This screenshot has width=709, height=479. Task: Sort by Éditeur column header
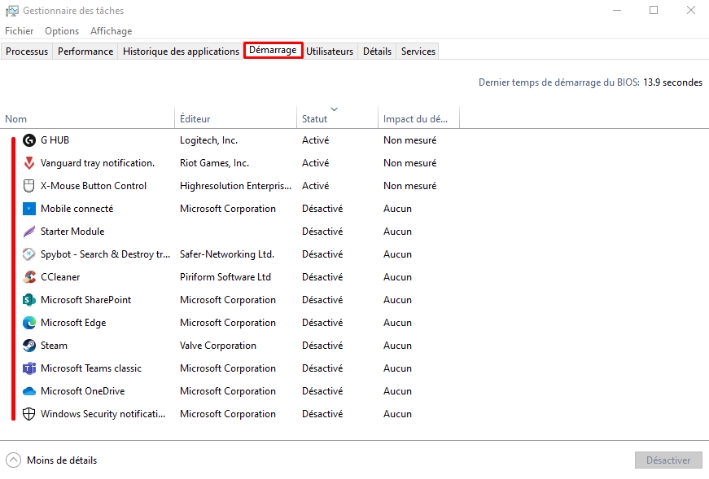coord(195,119)
